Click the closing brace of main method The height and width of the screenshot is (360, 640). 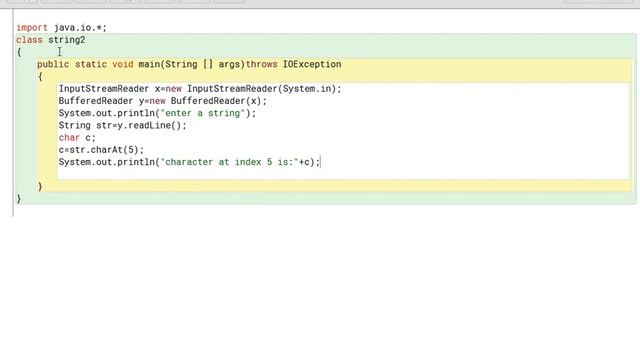pos(40,187)
